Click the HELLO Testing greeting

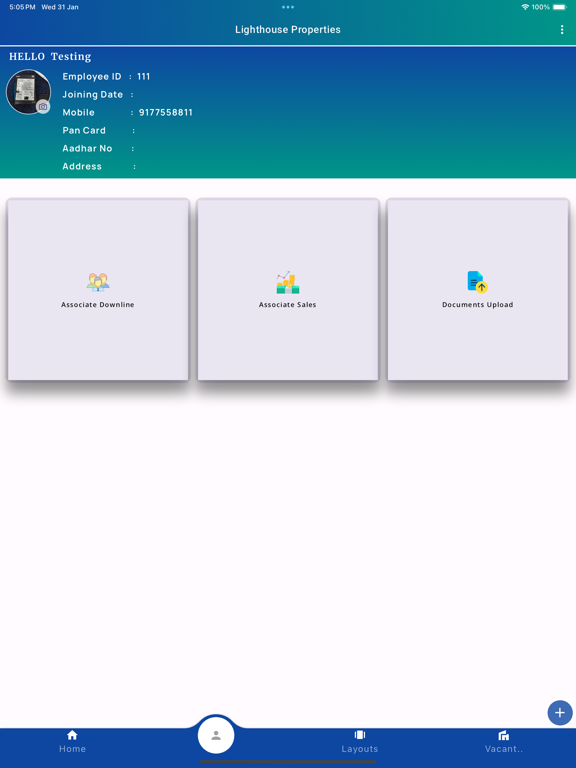click(x=50, y=57)
